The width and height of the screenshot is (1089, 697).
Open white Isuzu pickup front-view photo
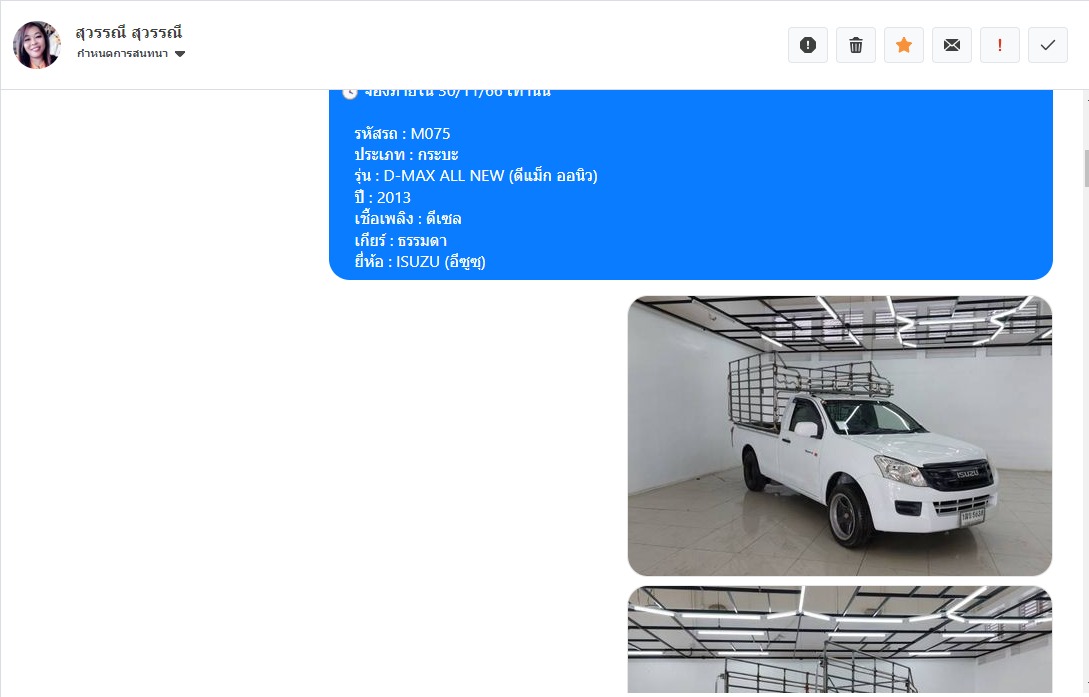(840, 436)
